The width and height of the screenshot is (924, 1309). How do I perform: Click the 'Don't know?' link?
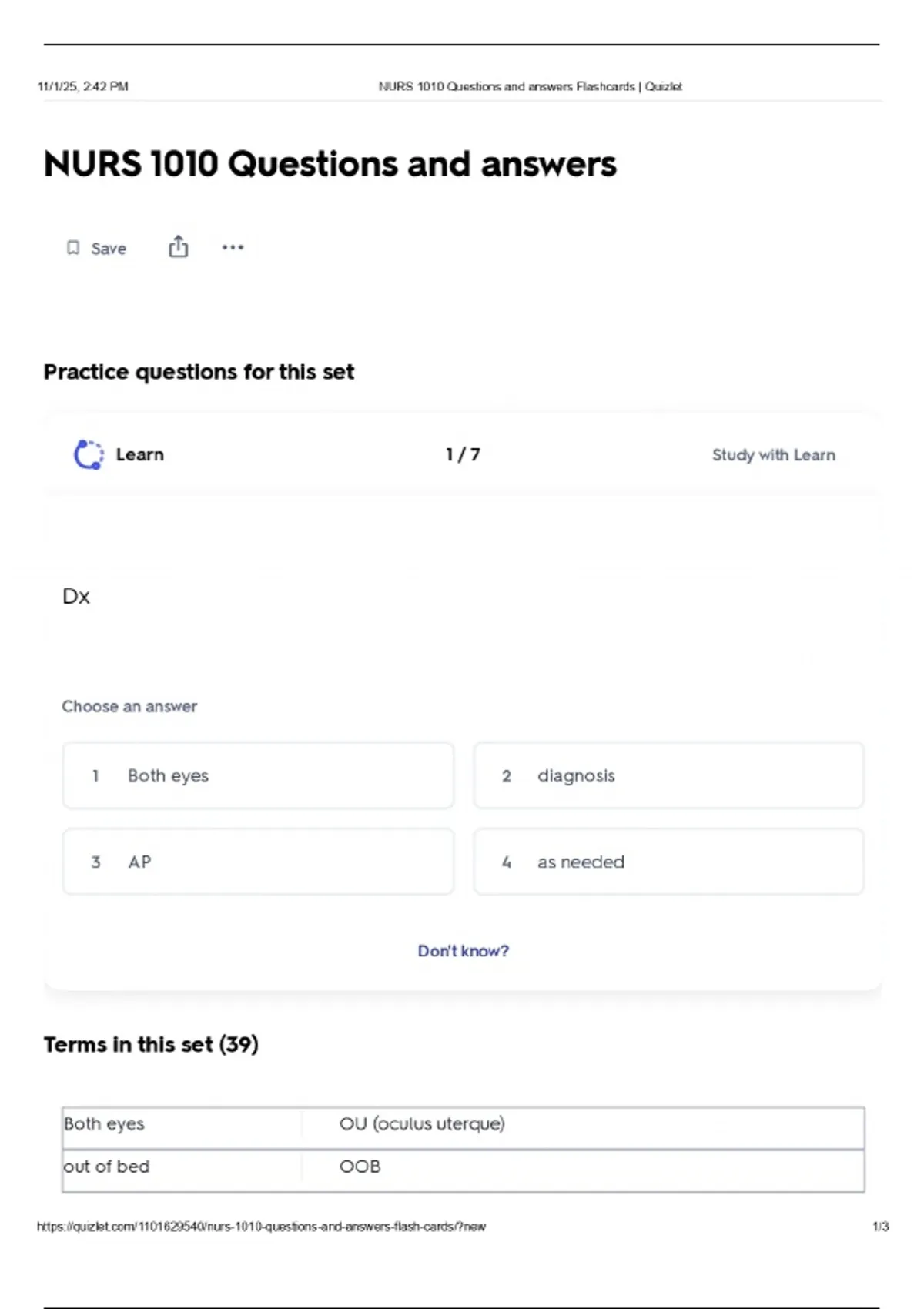[x=463, y=951]
